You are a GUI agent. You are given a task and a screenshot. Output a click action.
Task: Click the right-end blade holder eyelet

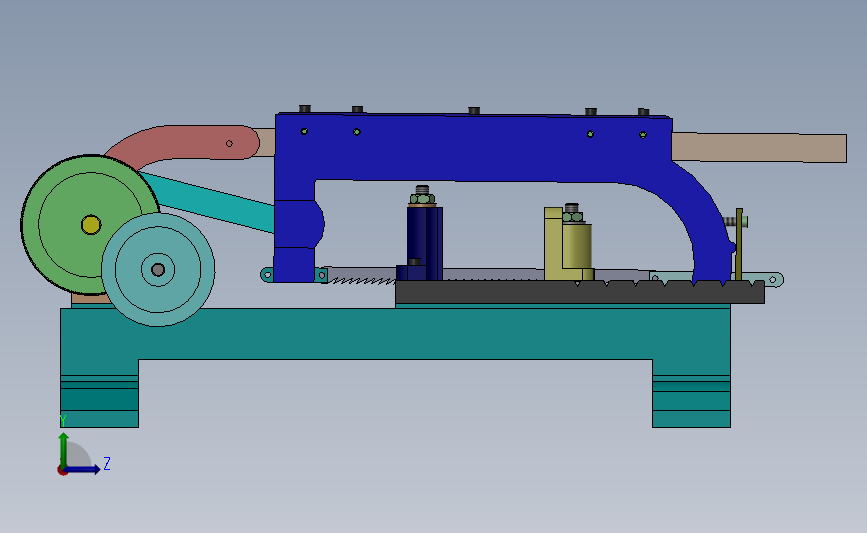click(773, 280)
